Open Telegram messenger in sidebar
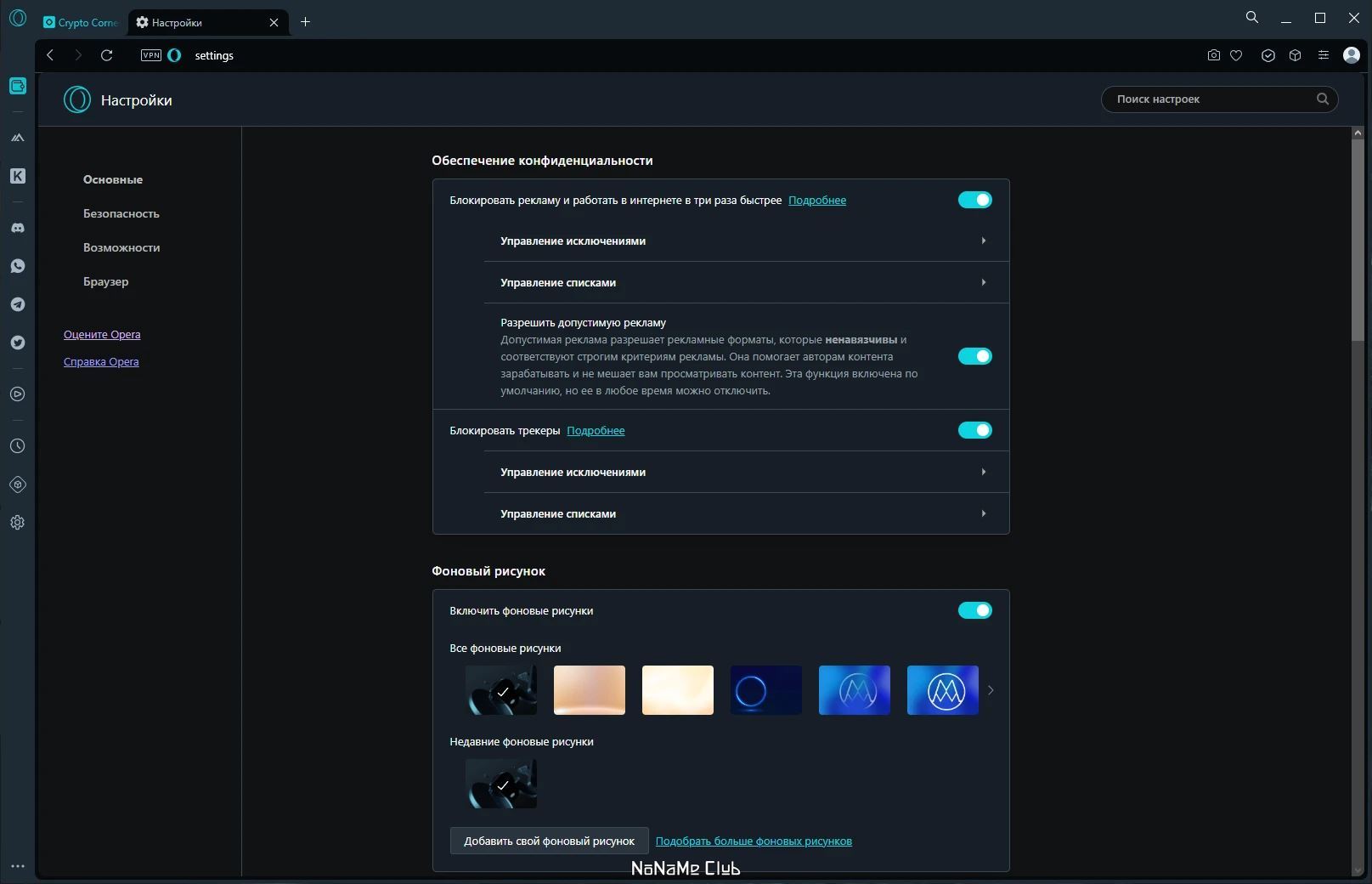This screenshot has height=884, width=1372. coord(17,304)
